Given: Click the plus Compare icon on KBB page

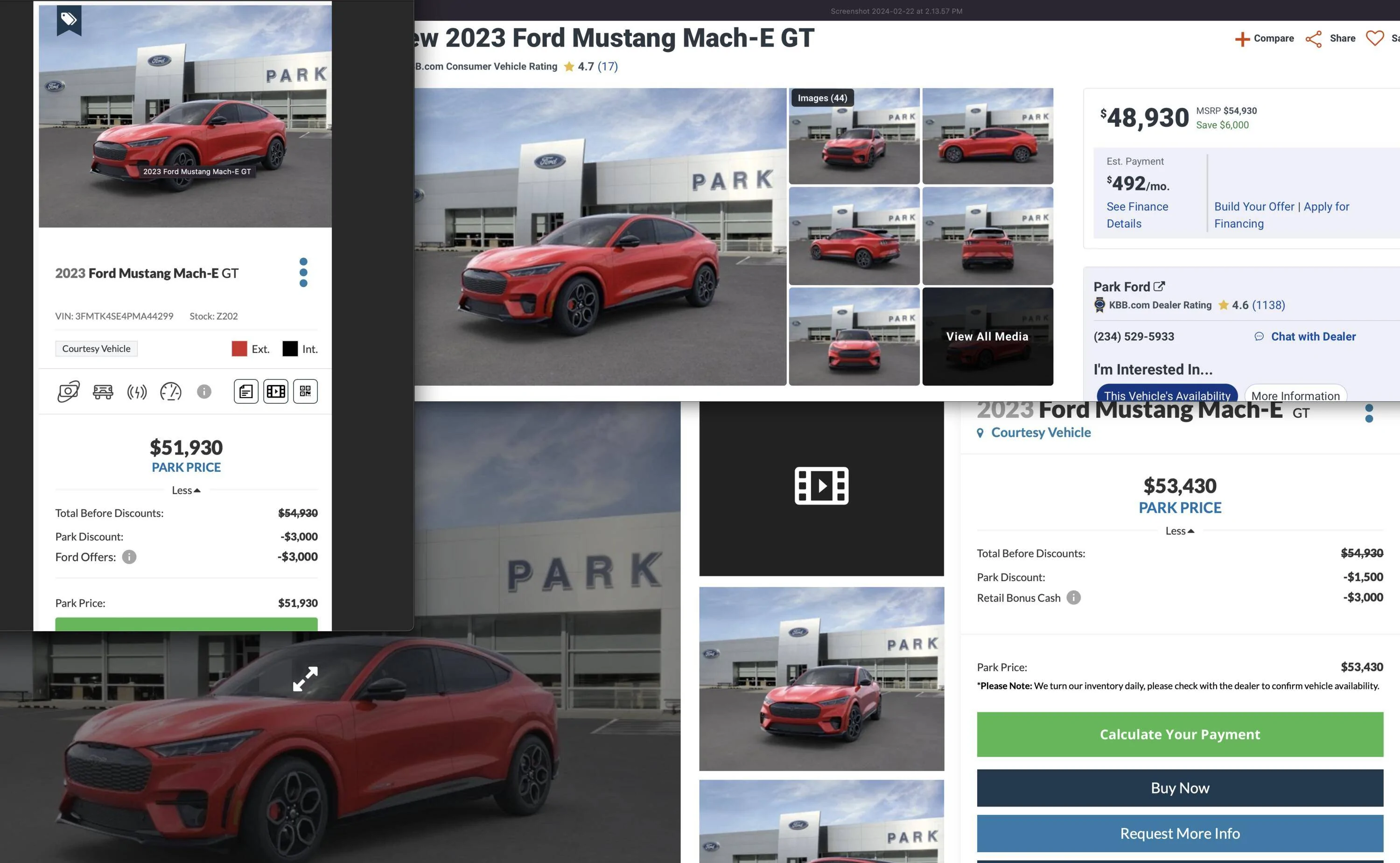Looking at the screenshot, I should [x=1242, y=39].
